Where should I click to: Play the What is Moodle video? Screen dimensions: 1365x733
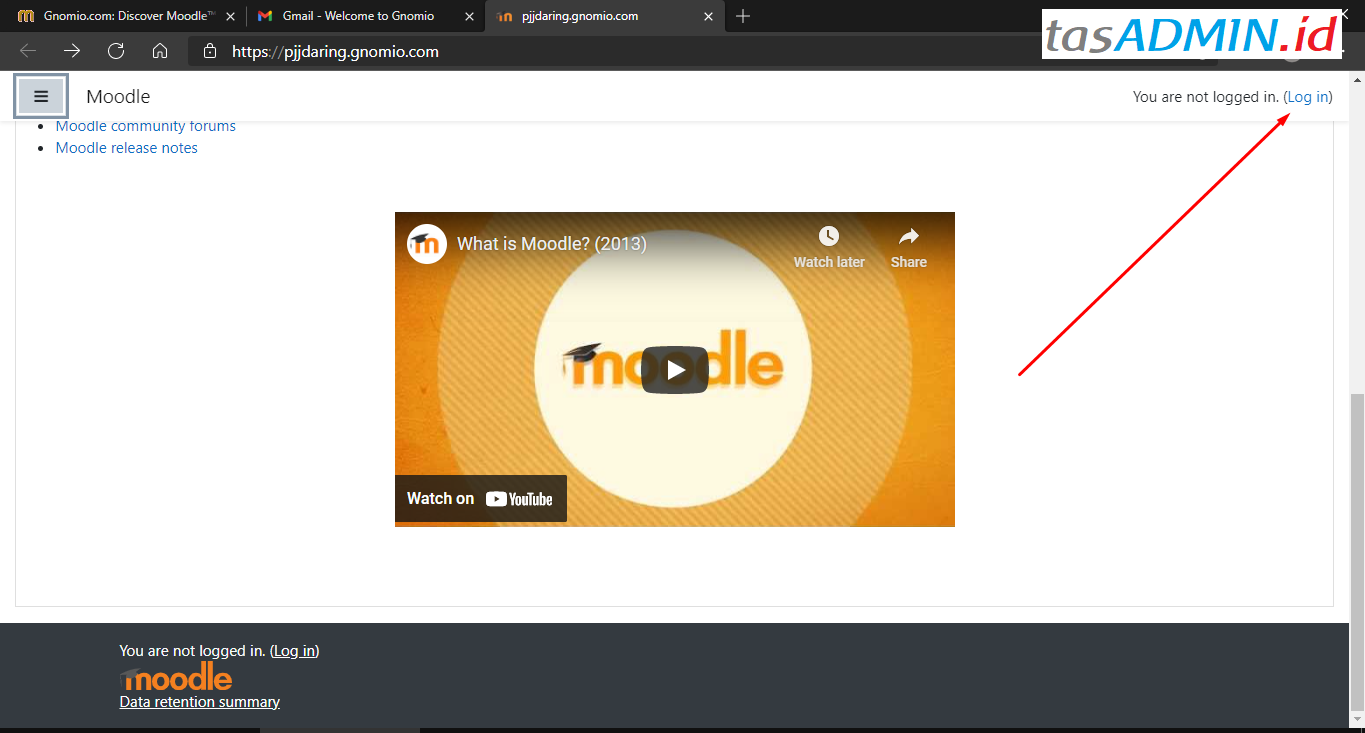click(675, 369)
